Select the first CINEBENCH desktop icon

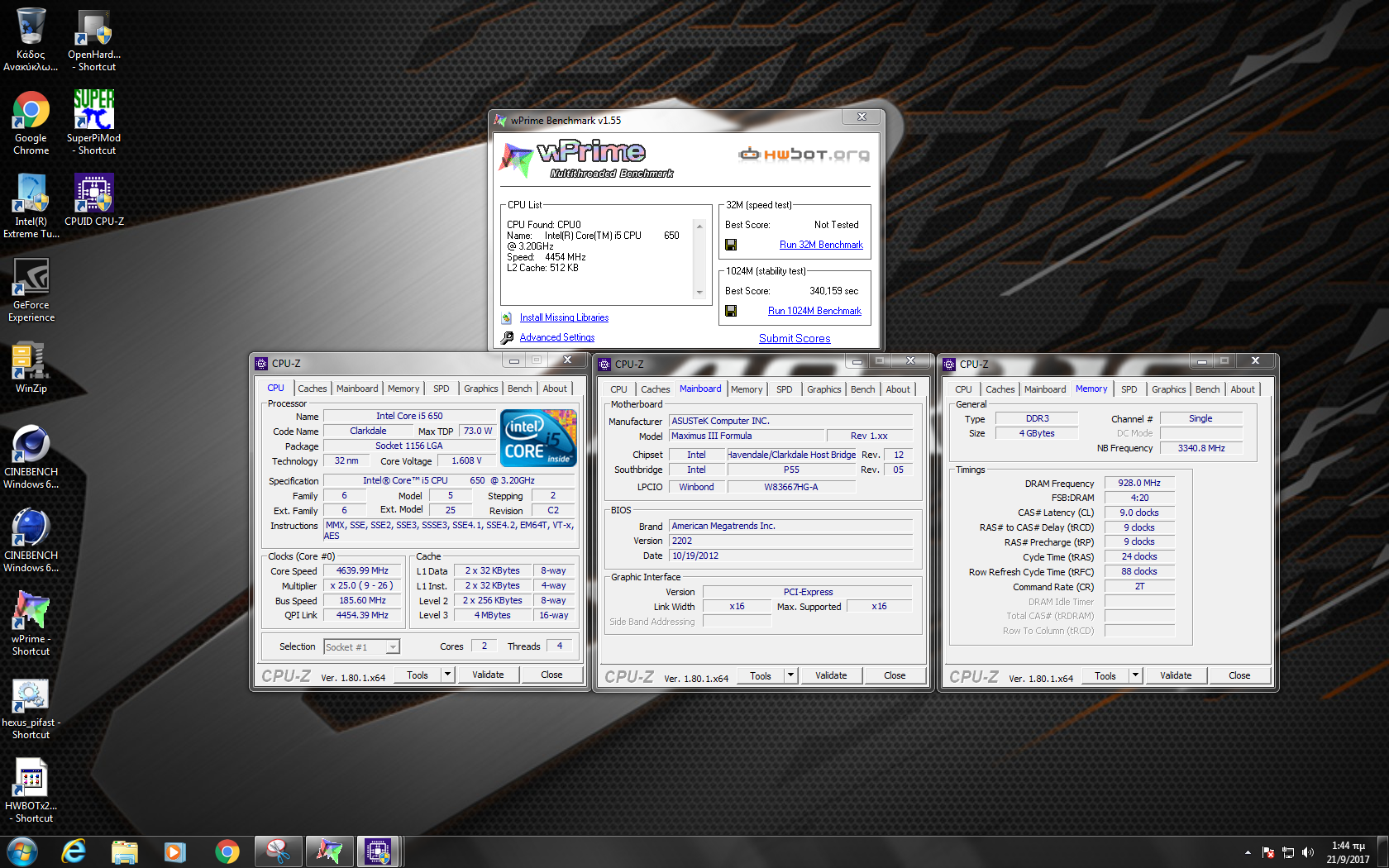[31, 457]
